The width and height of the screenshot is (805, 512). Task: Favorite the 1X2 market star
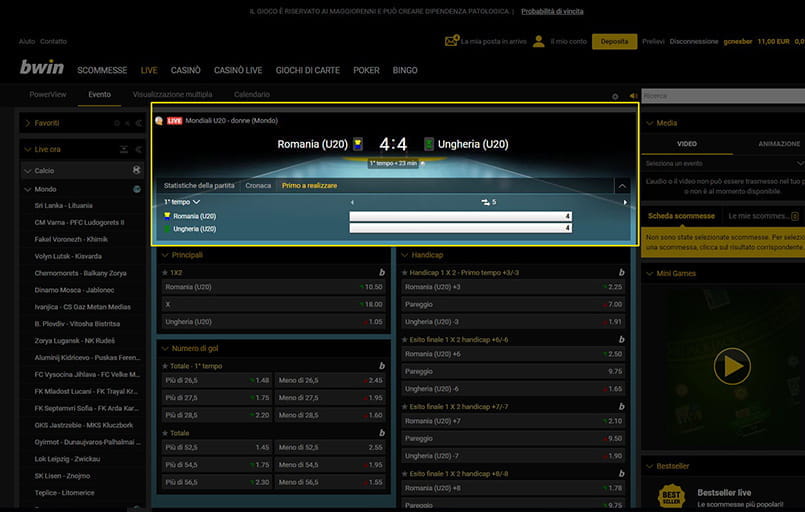(165, 273)
